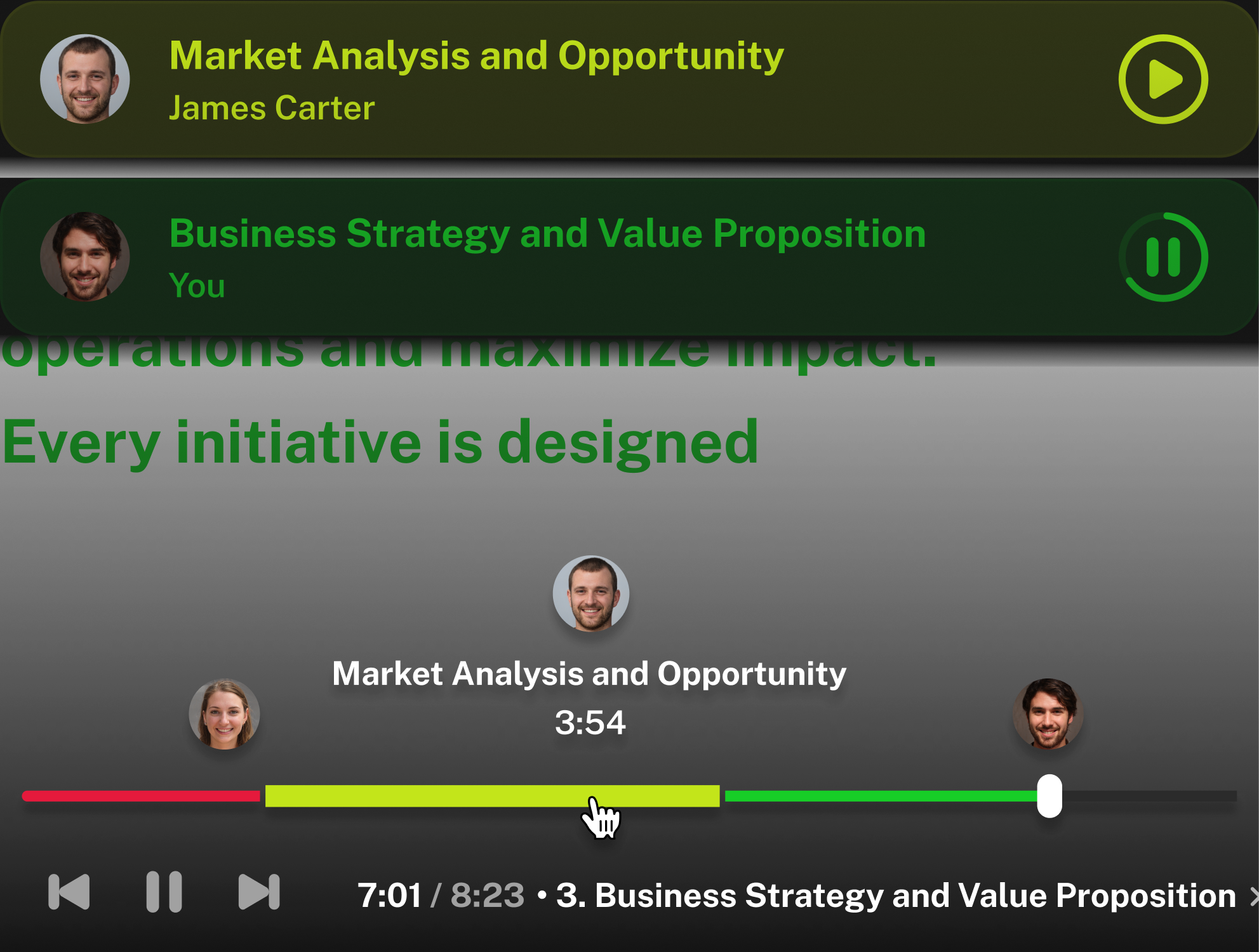The width and height of the screenshot is (1259, 952).
Task: Click the dark-haired male avatar above the timeline
Action: (1048, 714)
